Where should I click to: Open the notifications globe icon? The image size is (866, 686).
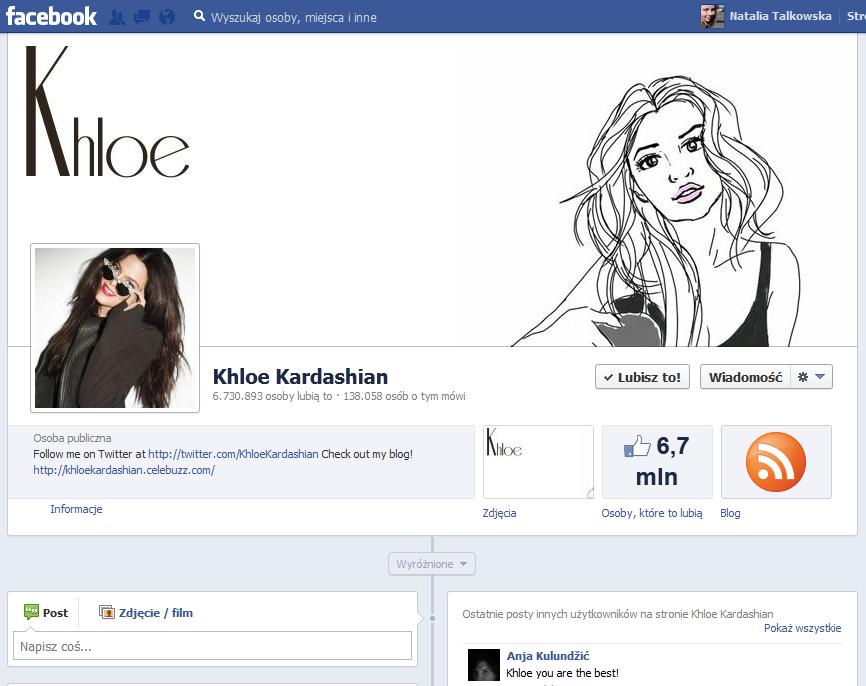point(167,17)
